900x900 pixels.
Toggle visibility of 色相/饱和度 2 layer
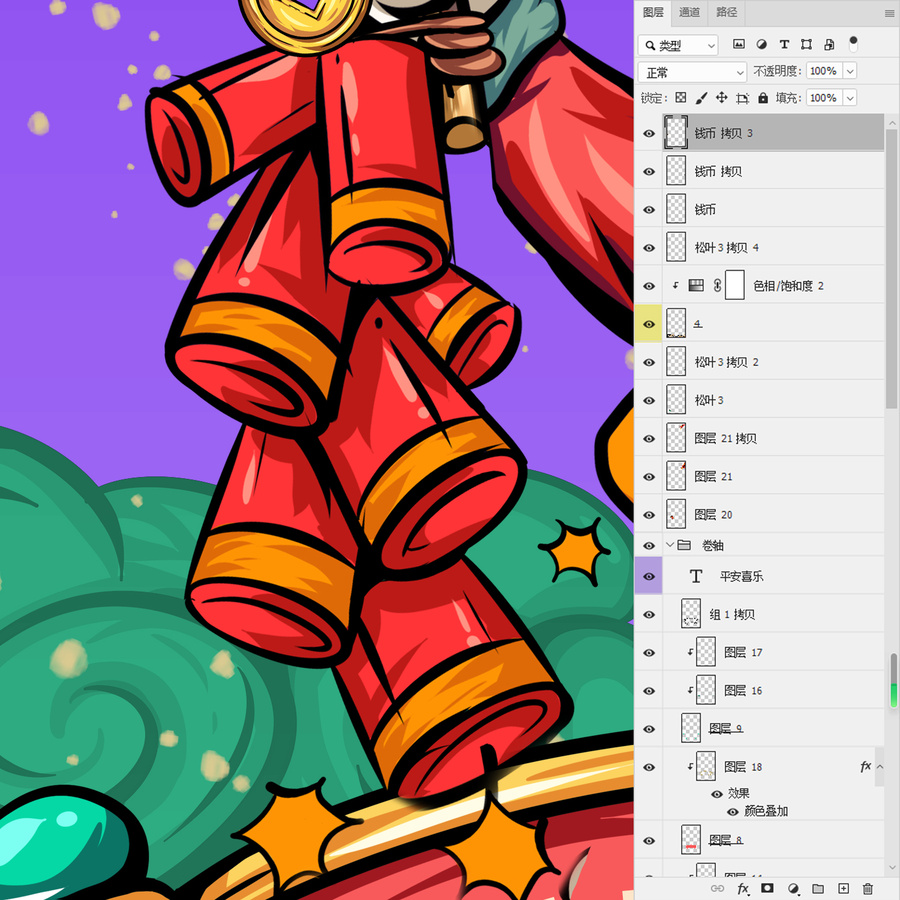649,285
